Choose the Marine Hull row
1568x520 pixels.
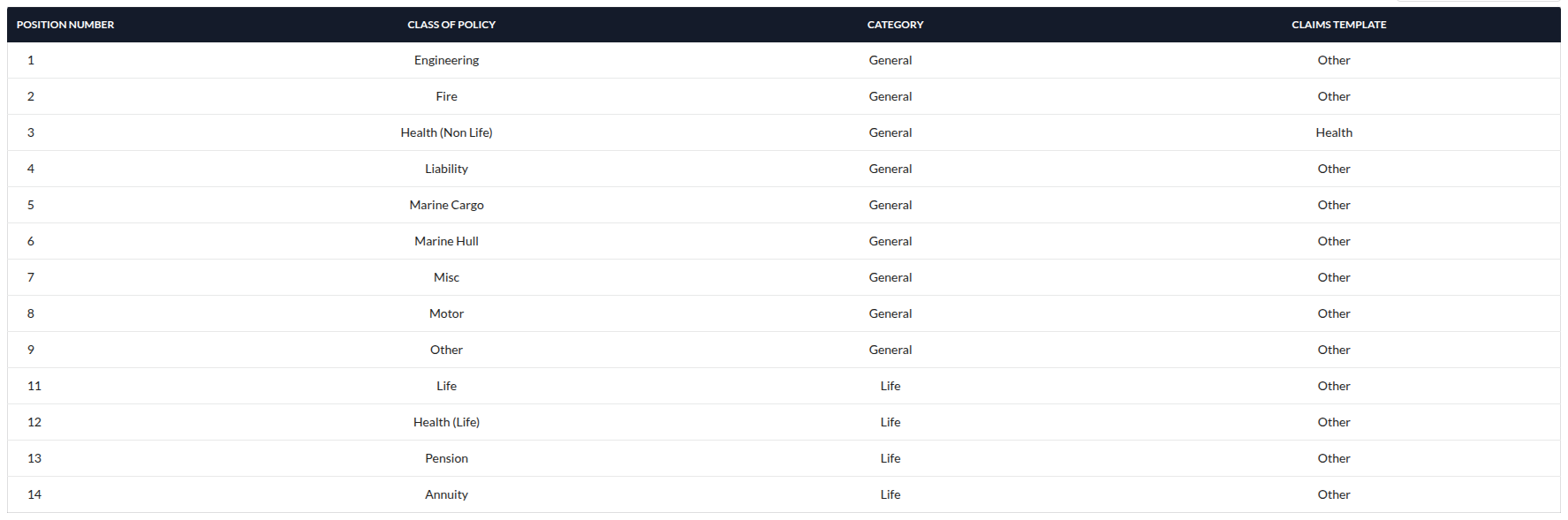point(446,241)
